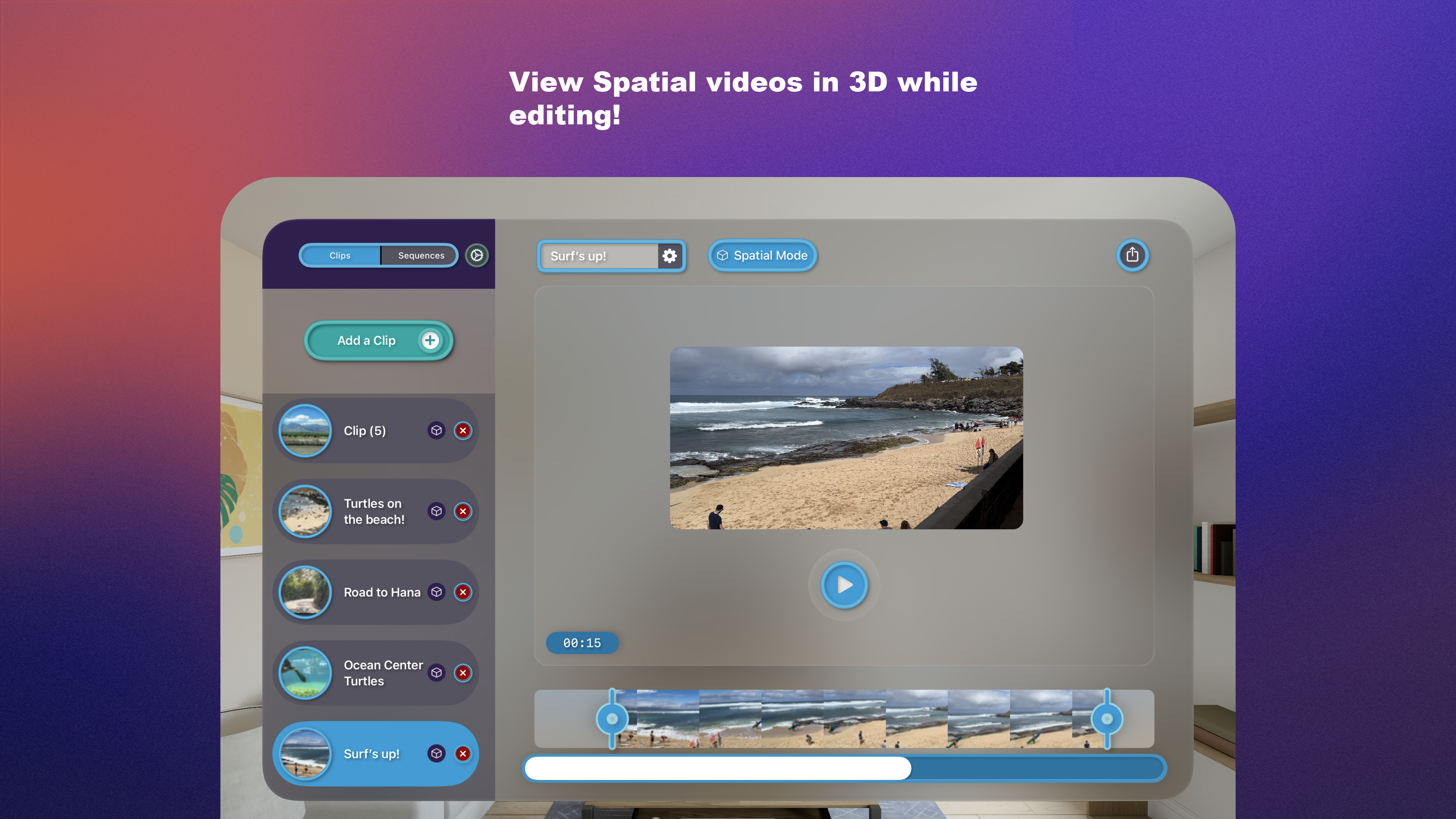Select Turtles on the beach! thumbnail

[x=305, y=511]
